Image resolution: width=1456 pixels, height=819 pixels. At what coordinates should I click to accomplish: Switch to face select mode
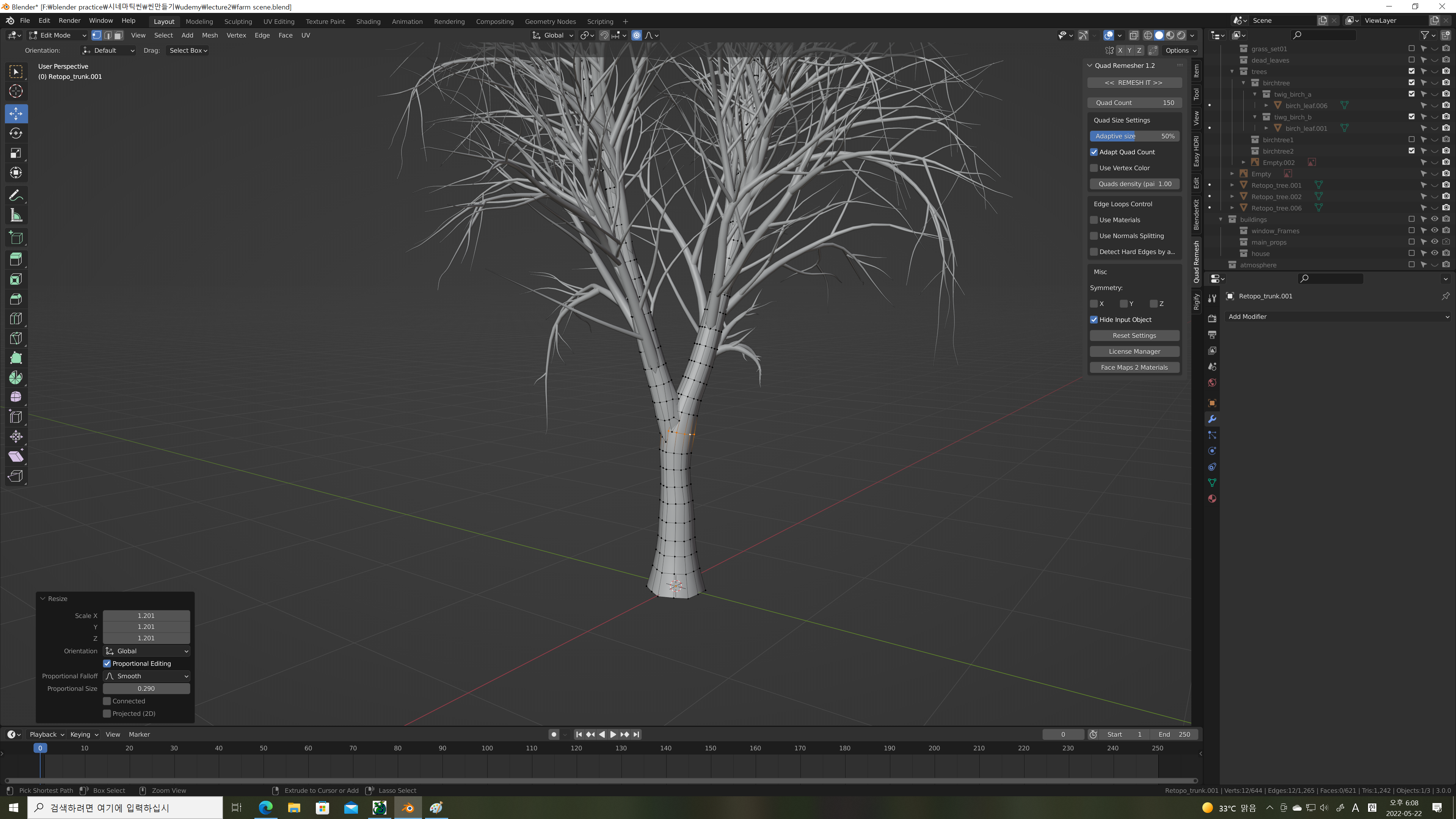[x=119, y=35]
